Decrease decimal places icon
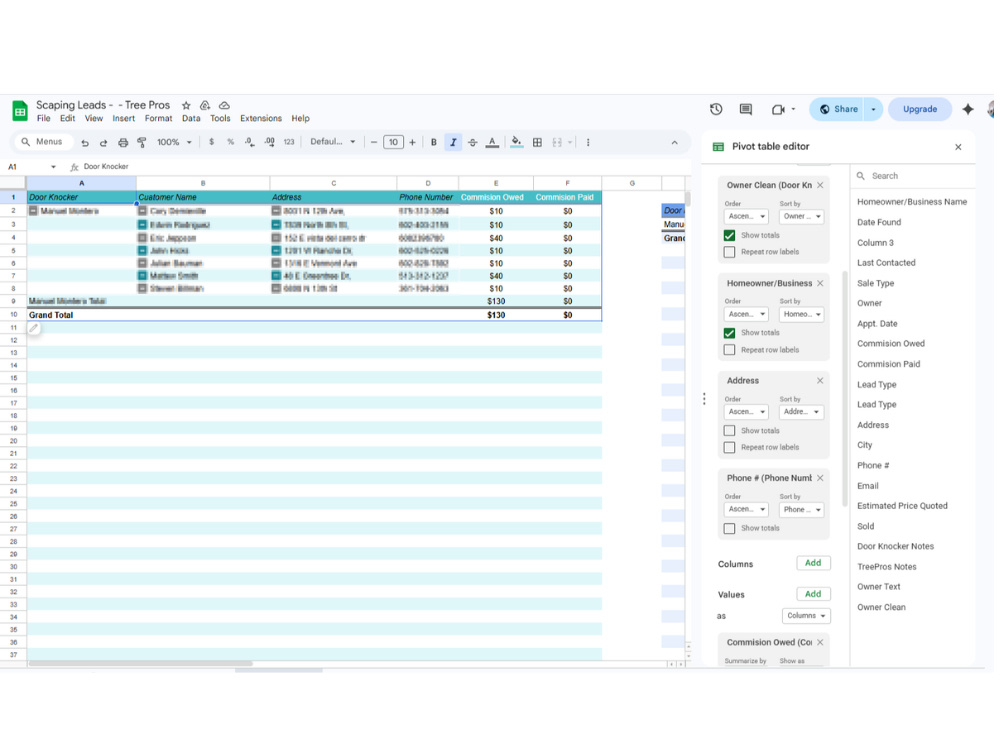The height and width of the screenshot is (750, 1000). click(249, 142)
